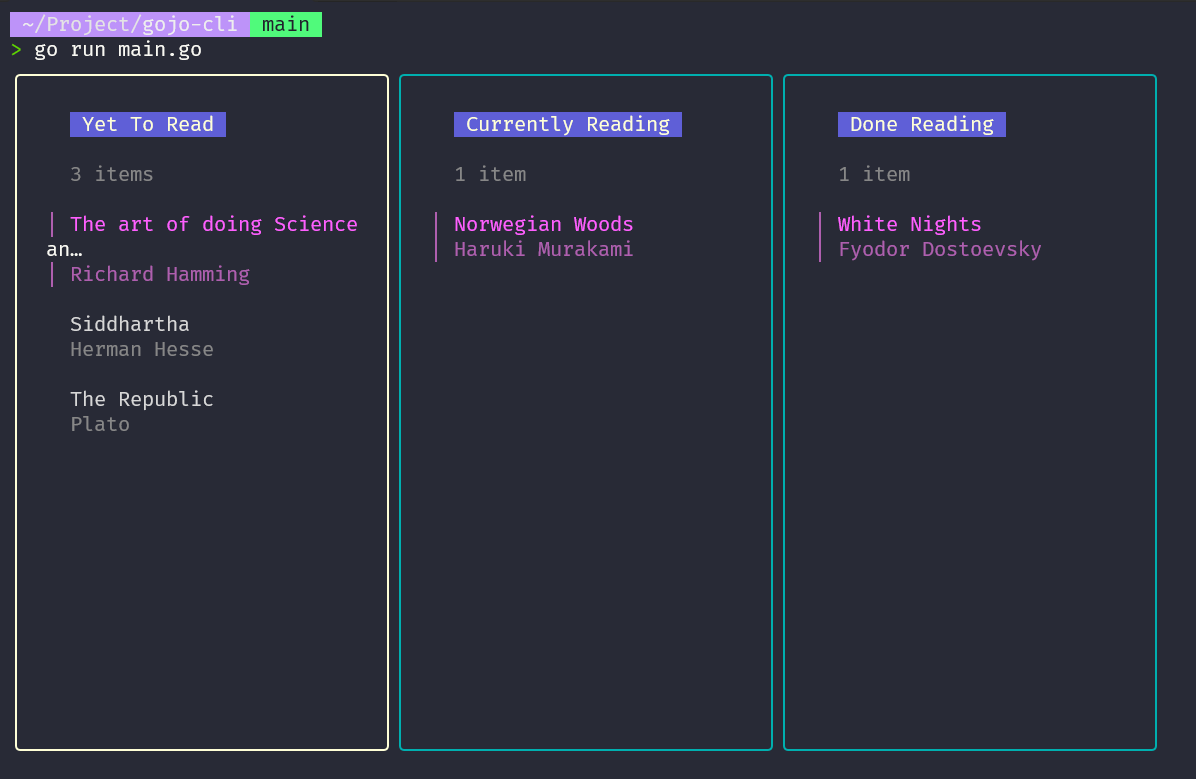This screenshot has width=1196, height=779.
Task: Click author name Richard Hamming
Action: click(160, 274)
